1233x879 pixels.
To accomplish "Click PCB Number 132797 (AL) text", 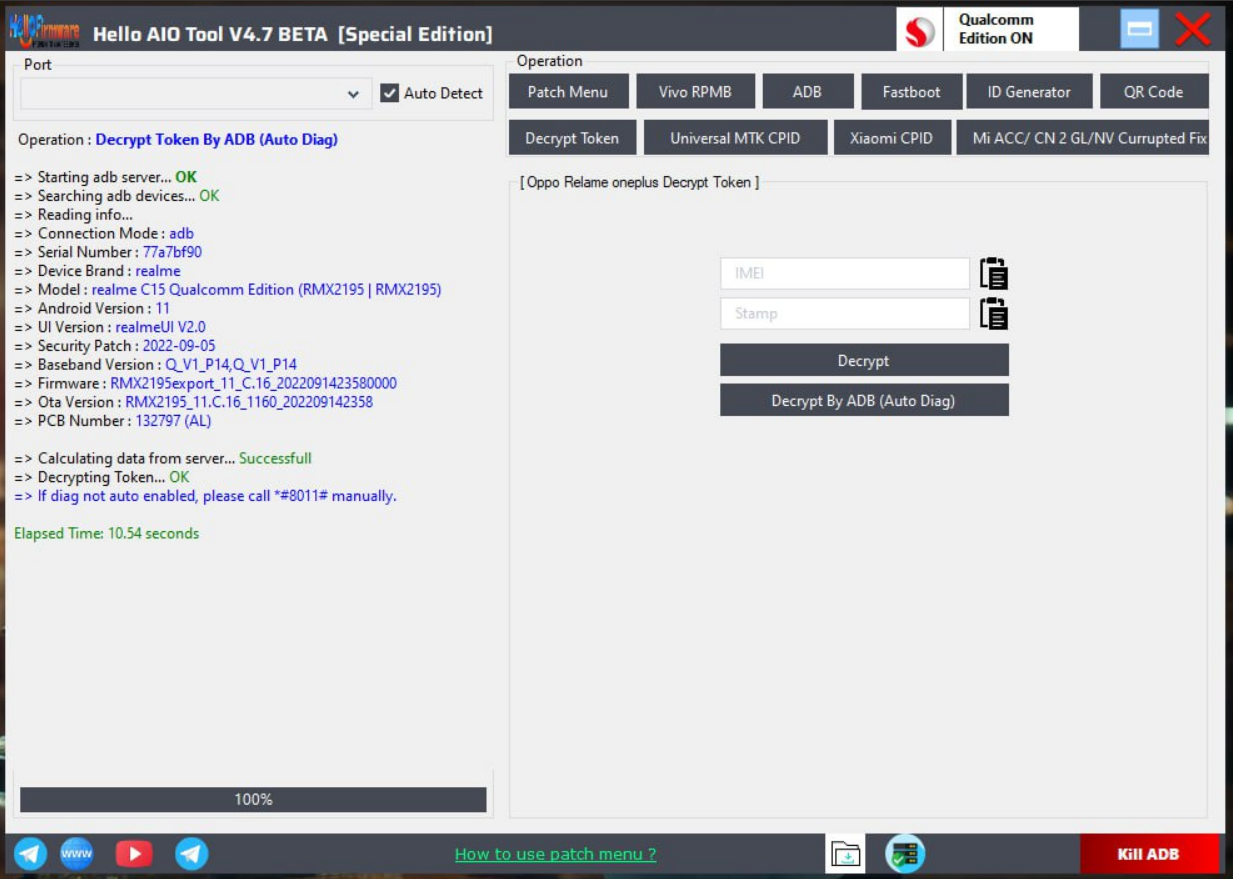I will pyautogui.click(x=173, y=420).
